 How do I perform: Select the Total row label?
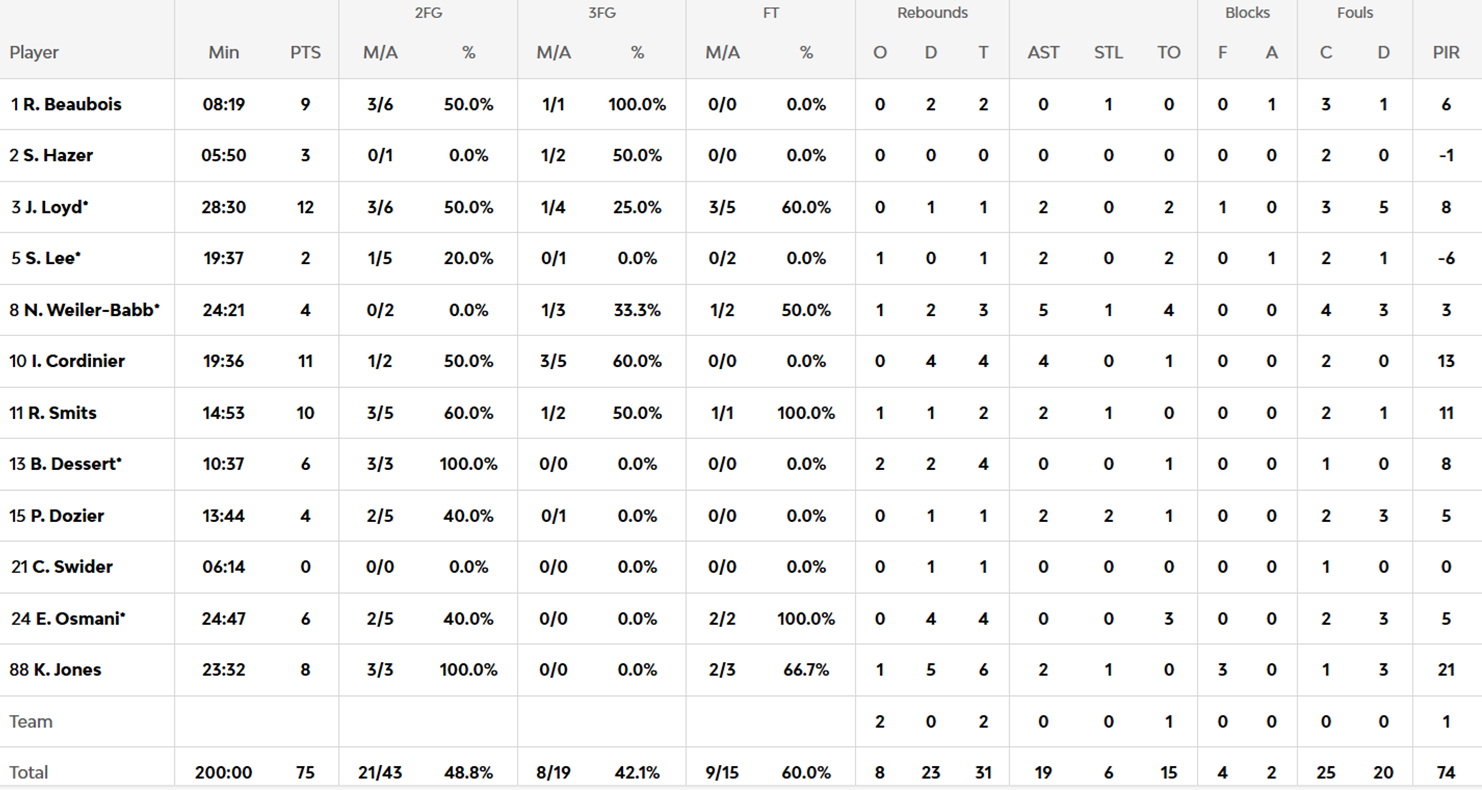(29, 772)
